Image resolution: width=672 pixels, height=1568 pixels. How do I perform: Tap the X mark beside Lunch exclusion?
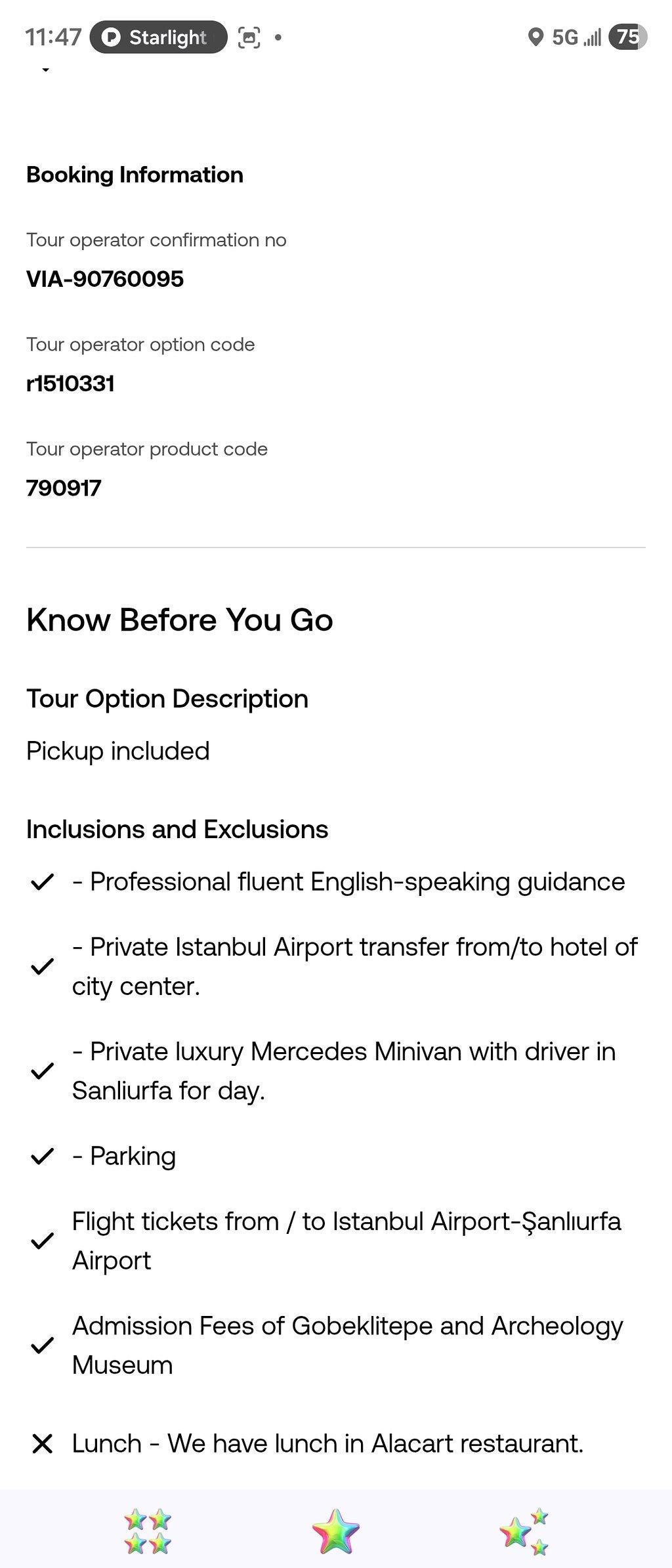pos(42,1444)
